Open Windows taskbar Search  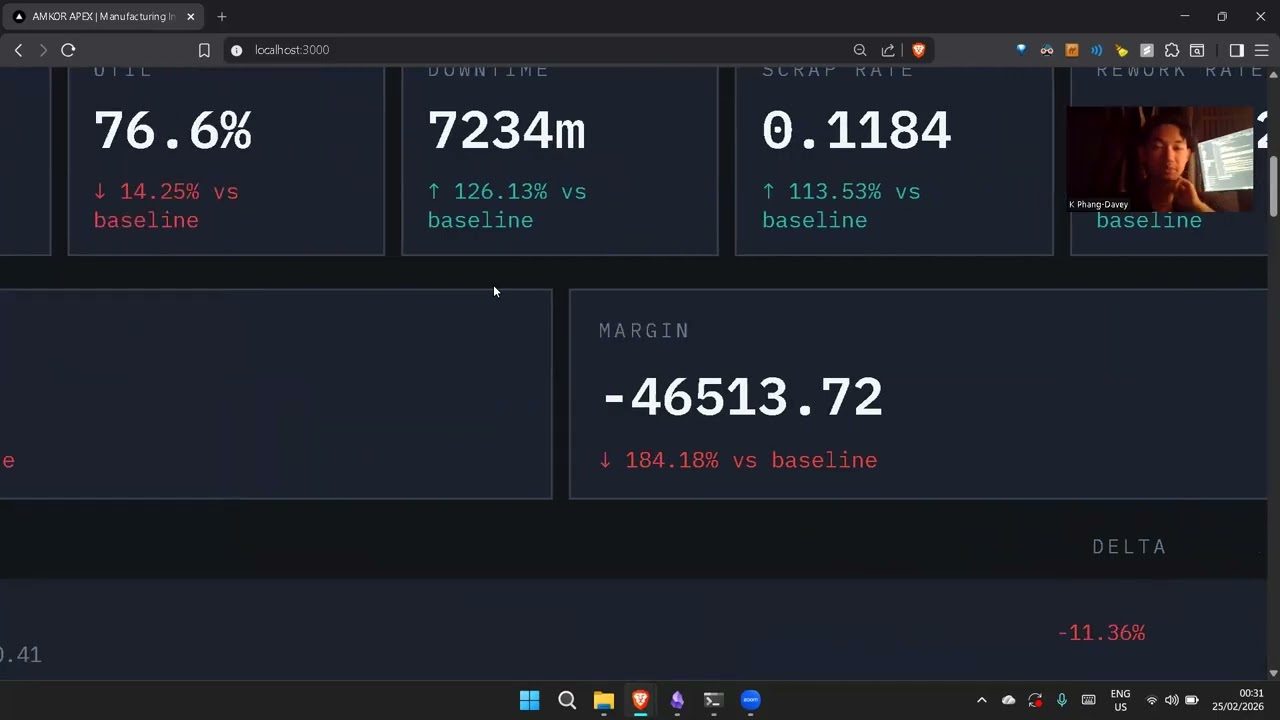(x=567, y=700)
